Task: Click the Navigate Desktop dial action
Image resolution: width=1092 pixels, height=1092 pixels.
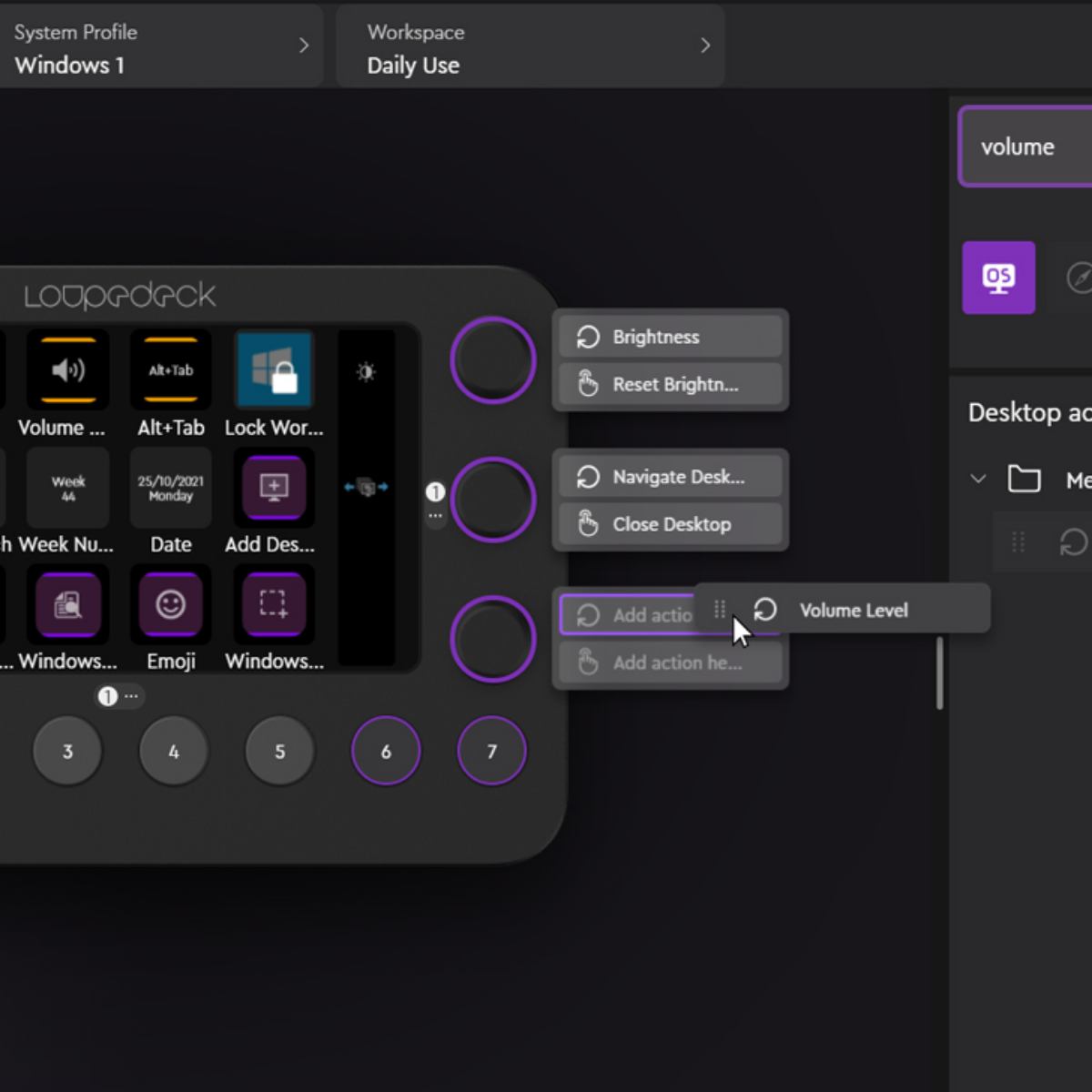Action: 671,477
